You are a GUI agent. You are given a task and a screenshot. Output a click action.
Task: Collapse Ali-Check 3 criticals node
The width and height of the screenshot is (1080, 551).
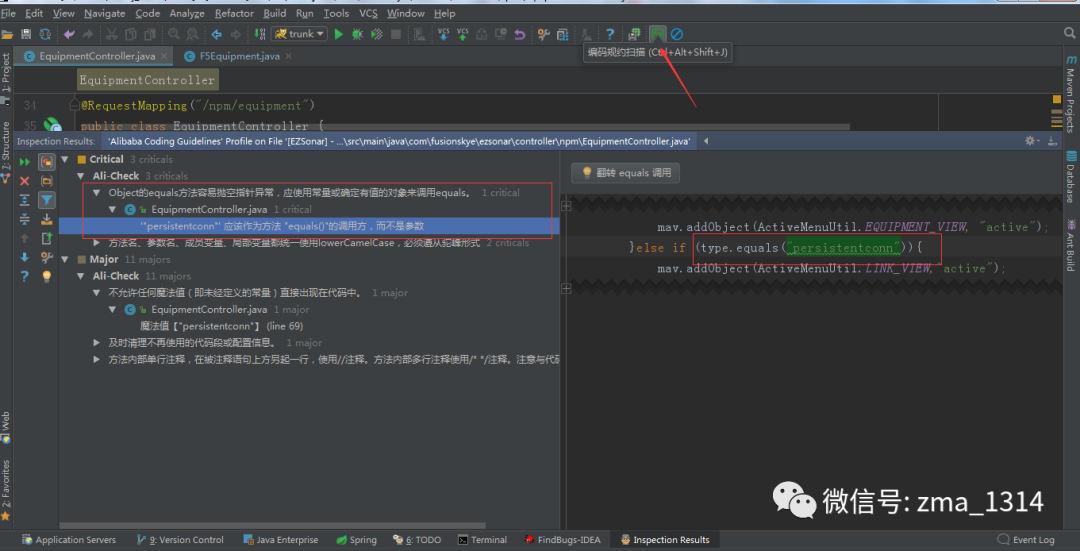click(81, 176)
